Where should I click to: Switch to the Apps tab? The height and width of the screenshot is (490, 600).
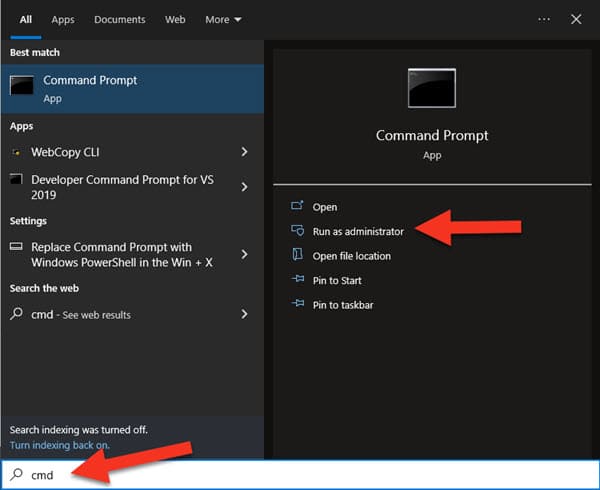[x=63, y=20]
